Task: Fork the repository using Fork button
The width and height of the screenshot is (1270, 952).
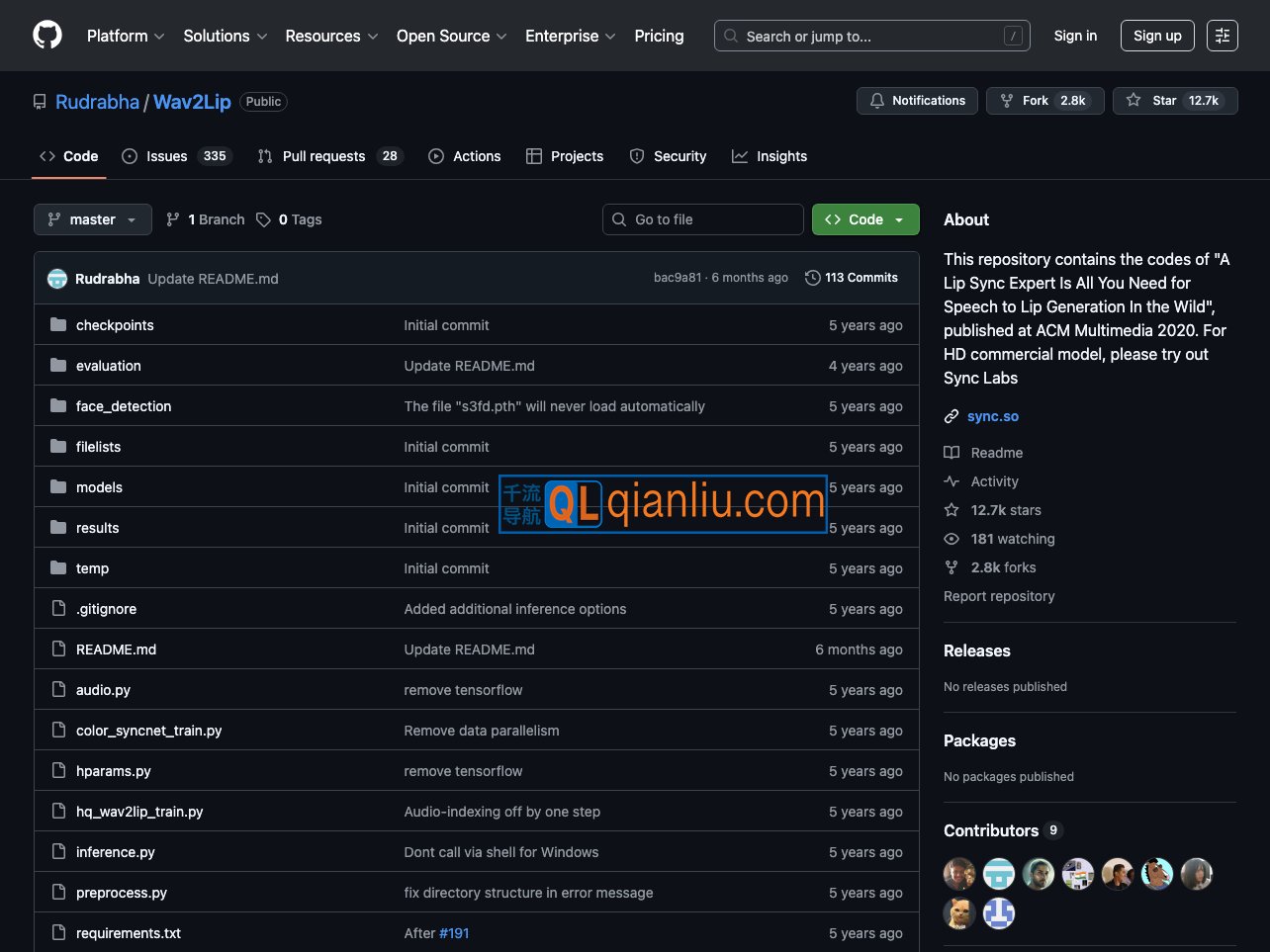Action: tap(1044, 101)
